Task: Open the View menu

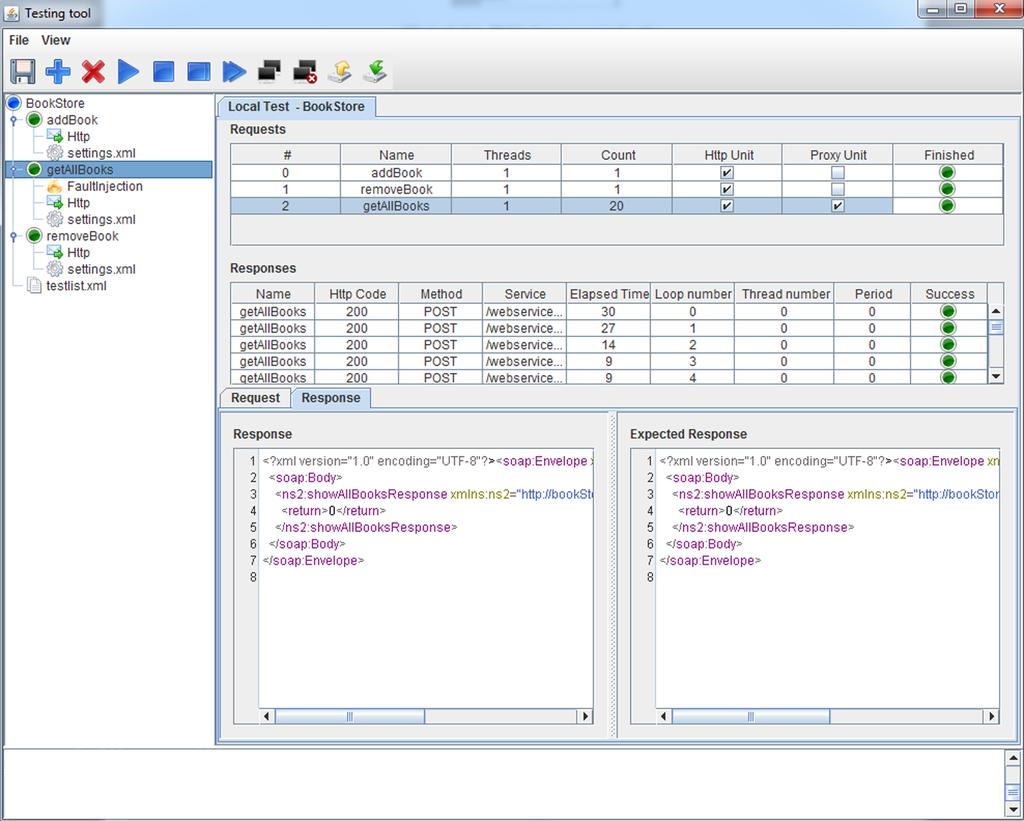Action: point(56,40)
